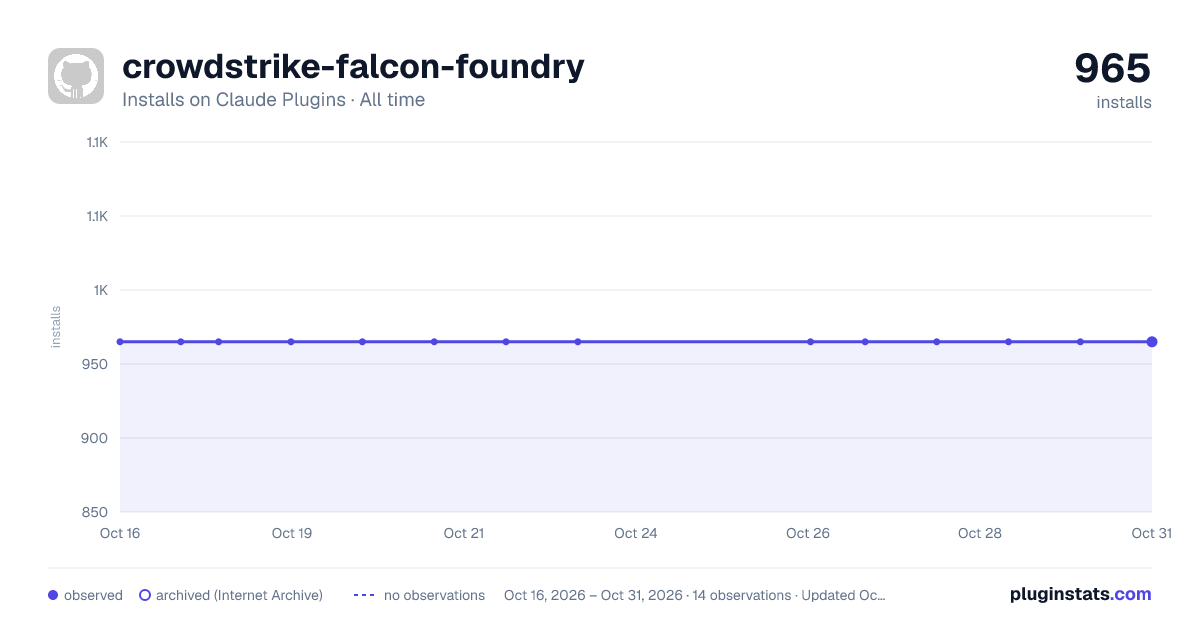Click the crowdstrike-falcon-foundry title
Screen dimensions: 1200x630
[x=353, y=67]
